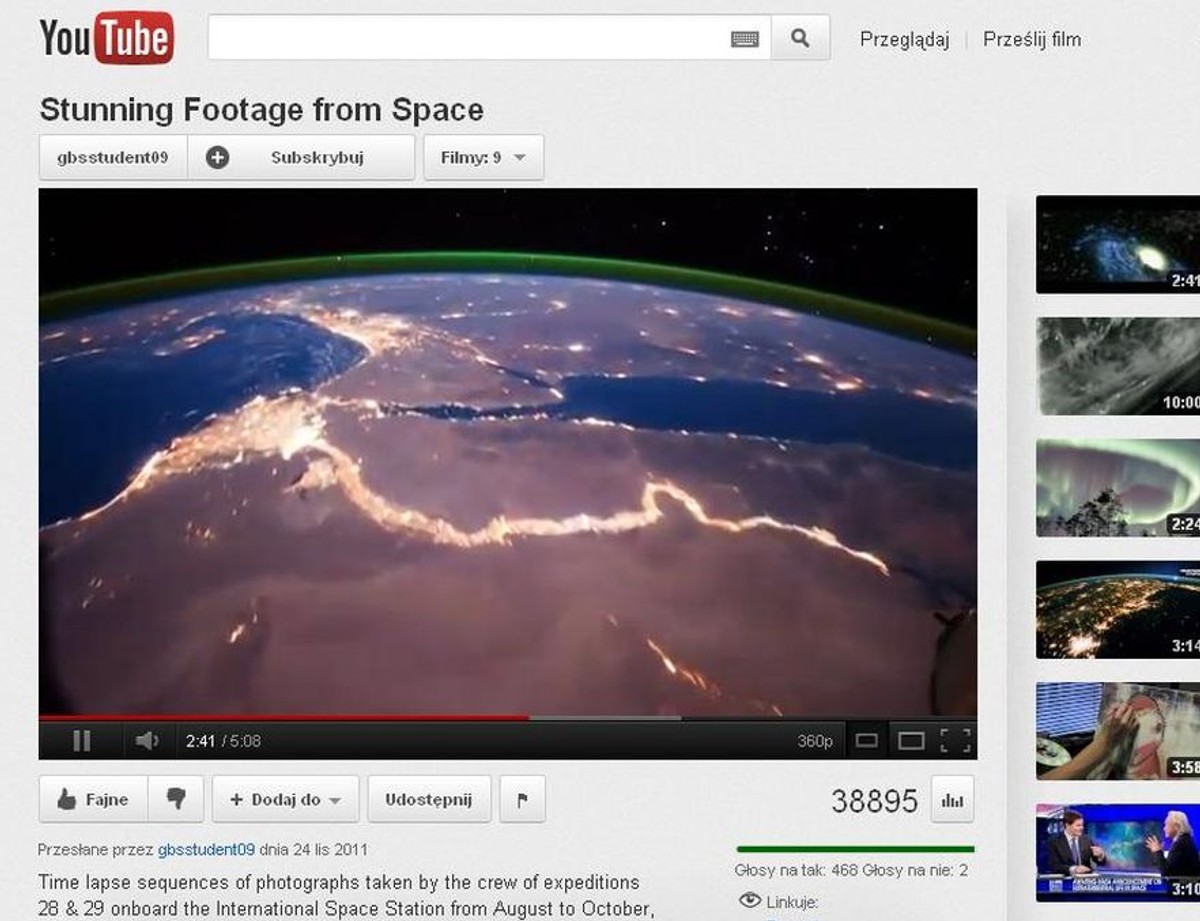Open the Dodaj do dropdown
Screen dimensions: 1200x921
click(286, 799)
